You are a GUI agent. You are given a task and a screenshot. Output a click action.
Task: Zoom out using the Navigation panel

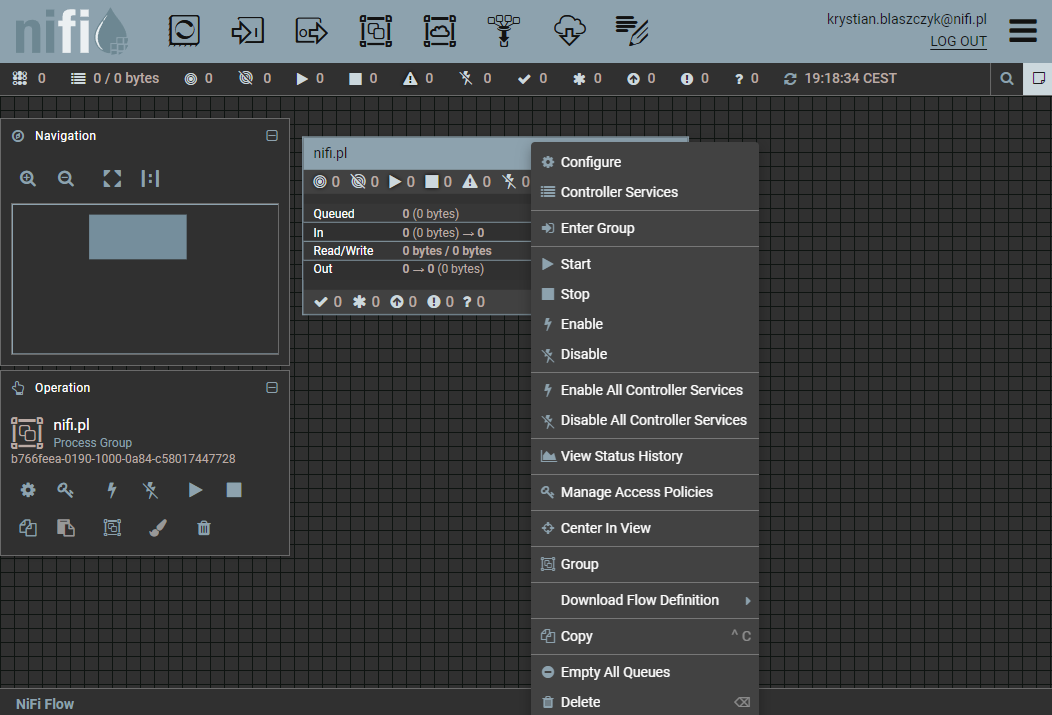(66, 178)
